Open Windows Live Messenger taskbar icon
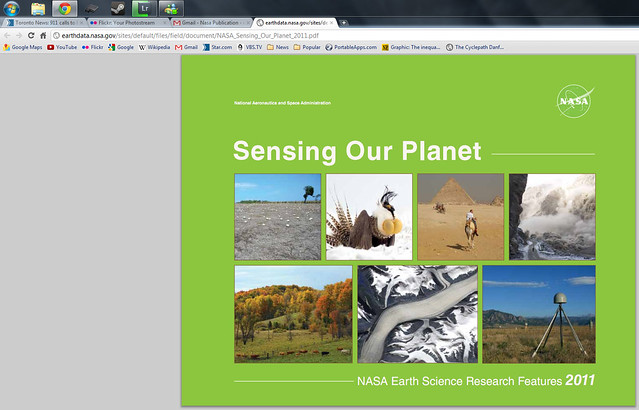The image size is (639, 410). [x=171, y=9]
